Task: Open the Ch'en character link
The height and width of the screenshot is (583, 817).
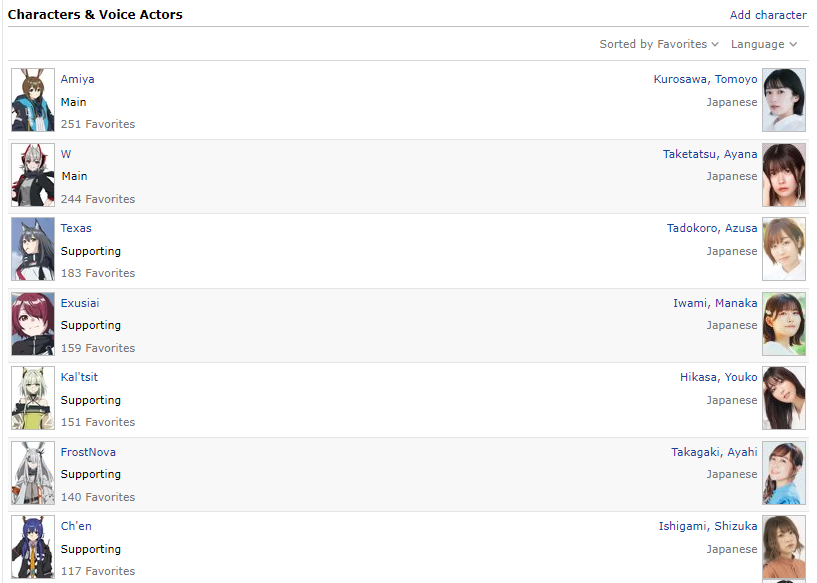Action: coord(76,526)
